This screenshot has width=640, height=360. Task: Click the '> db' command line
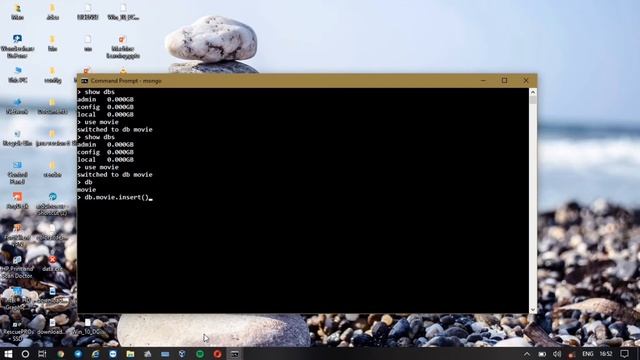pyautogui.click(x=85, y=182)
